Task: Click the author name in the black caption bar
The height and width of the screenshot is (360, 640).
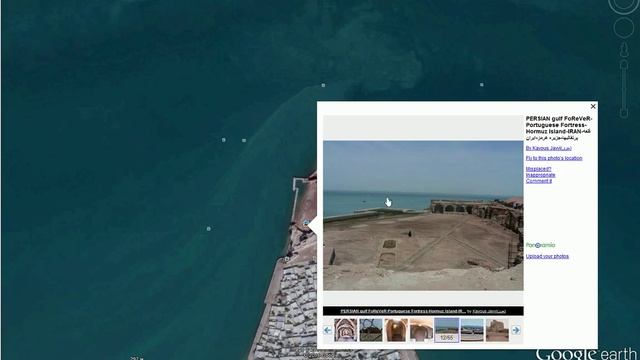Action: [489, 311]
